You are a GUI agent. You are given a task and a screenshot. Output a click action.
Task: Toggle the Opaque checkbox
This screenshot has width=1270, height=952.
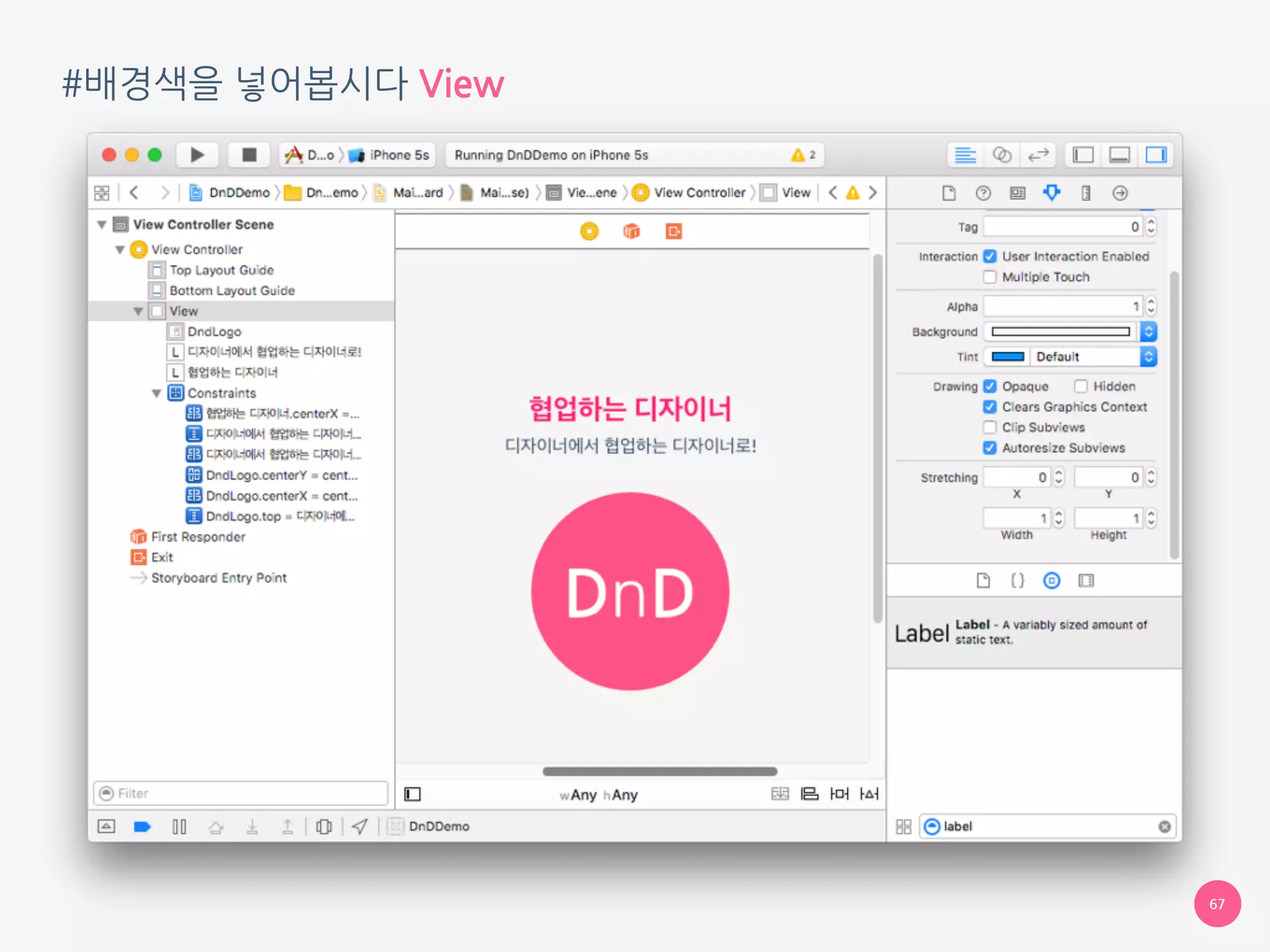pyautogui.click(x=990, y=387)
